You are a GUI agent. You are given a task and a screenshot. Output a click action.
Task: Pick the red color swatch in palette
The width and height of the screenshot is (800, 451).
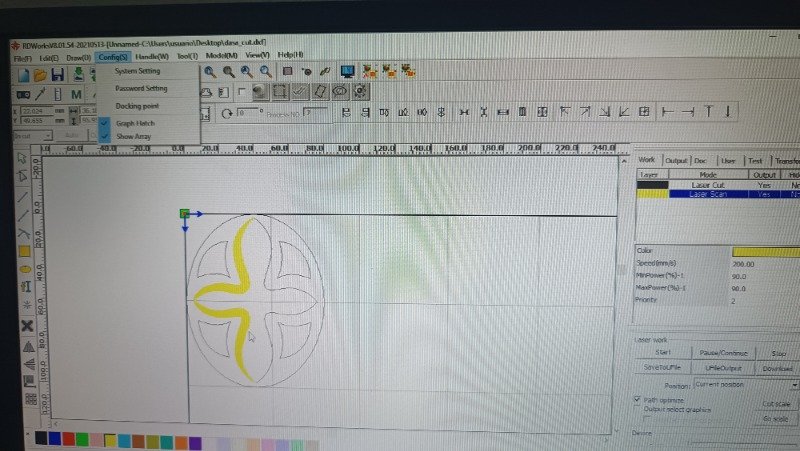pos(68,439)
